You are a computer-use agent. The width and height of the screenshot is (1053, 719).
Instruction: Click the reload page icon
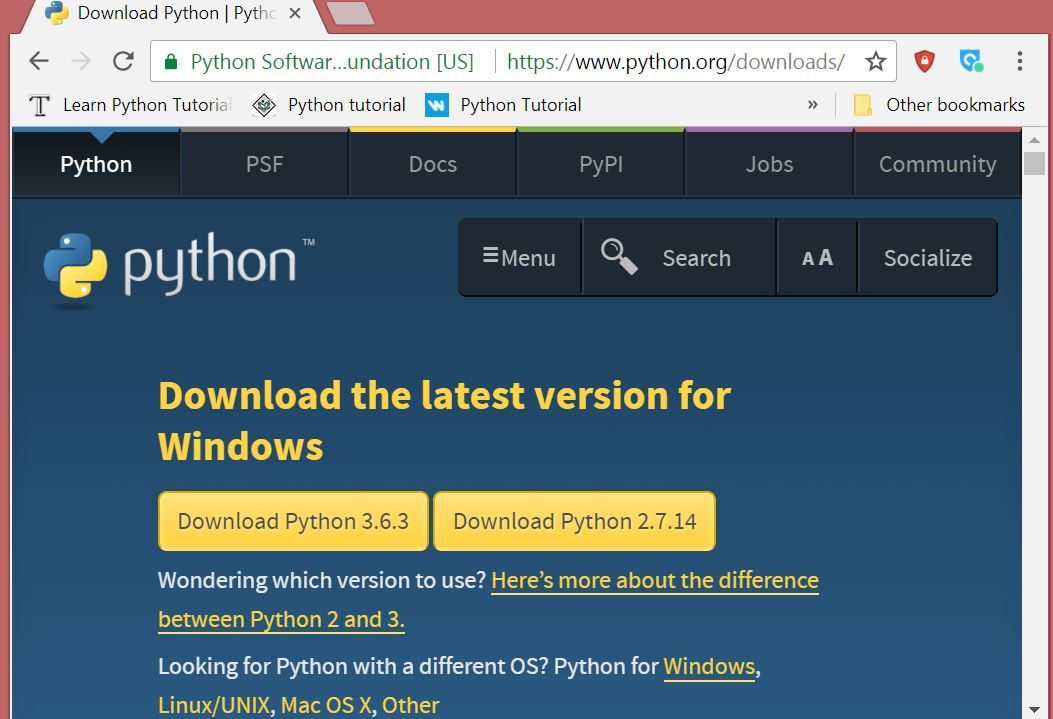click(122, 61)
